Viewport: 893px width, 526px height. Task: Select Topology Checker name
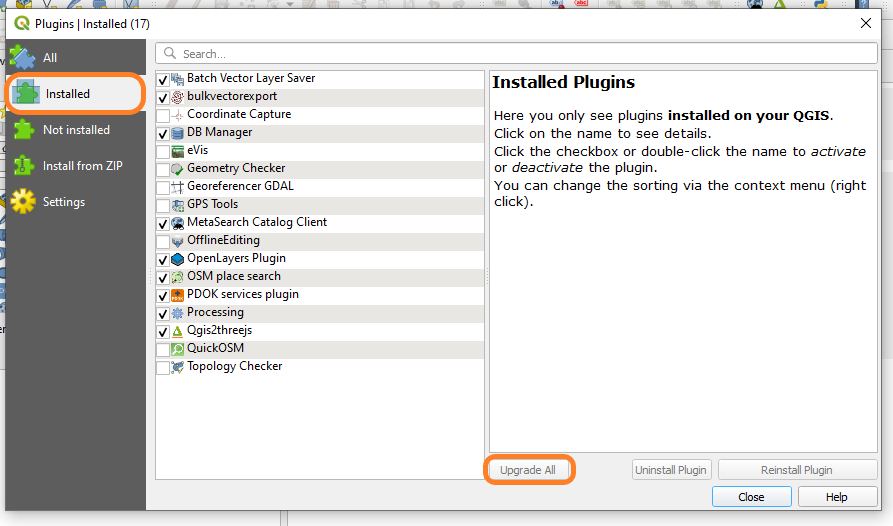[x=235, y=366]
